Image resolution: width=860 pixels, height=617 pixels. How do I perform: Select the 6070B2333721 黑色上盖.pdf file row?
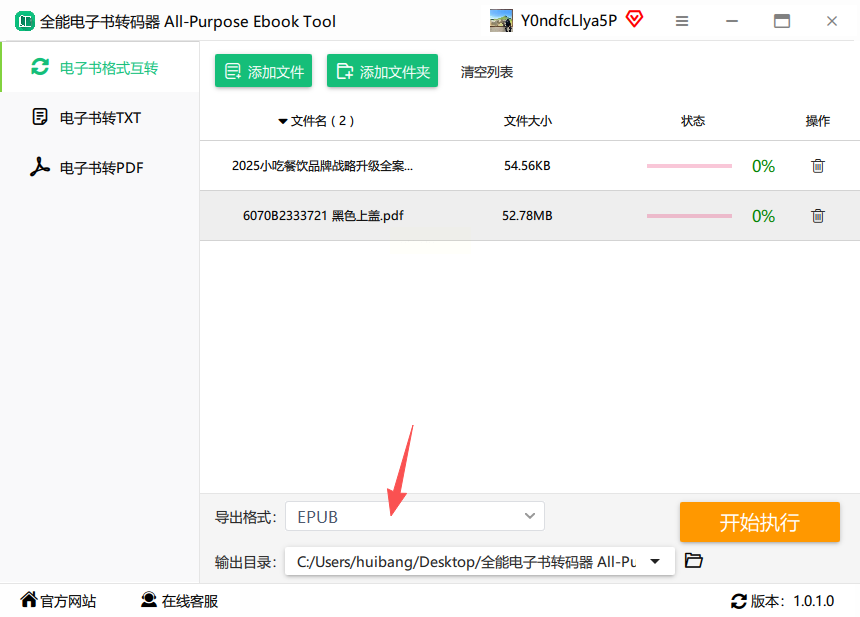tap(530, 216)
